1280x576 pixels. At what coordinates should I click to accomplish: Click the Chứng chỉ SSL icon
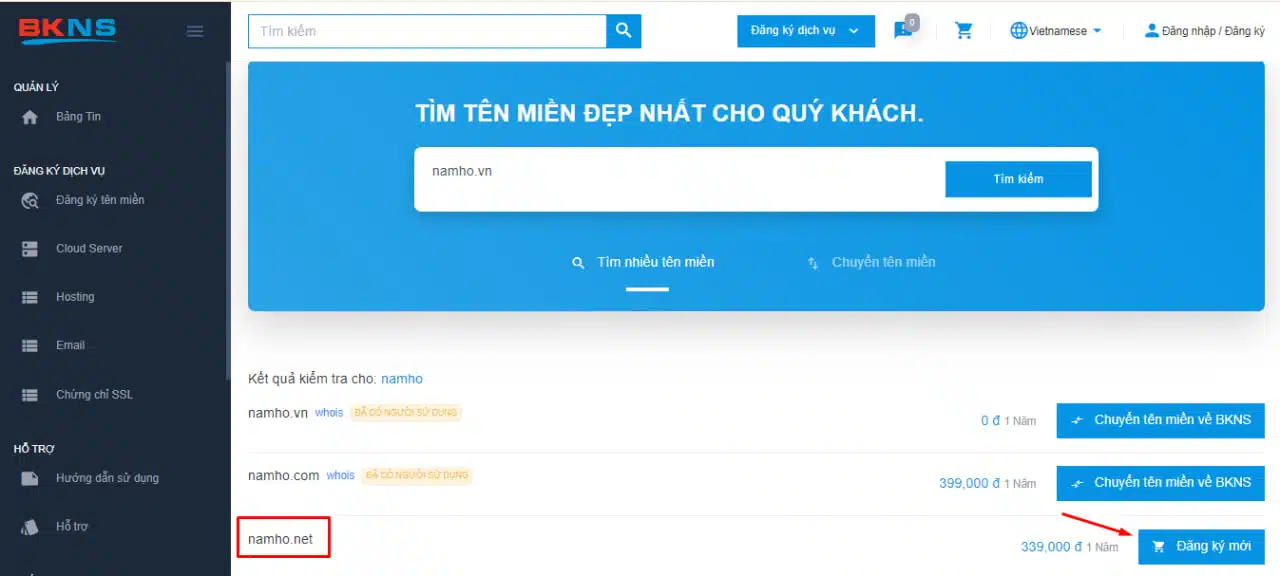point(30,395)
